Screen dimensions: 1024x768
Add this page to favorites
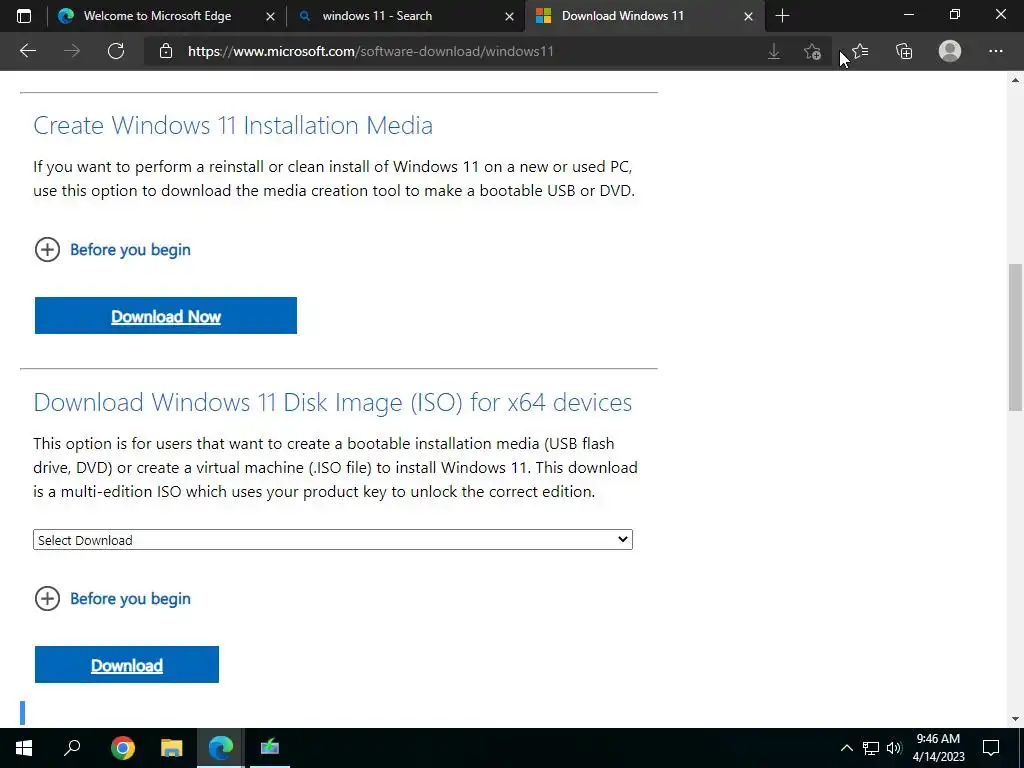pos(812,51)
